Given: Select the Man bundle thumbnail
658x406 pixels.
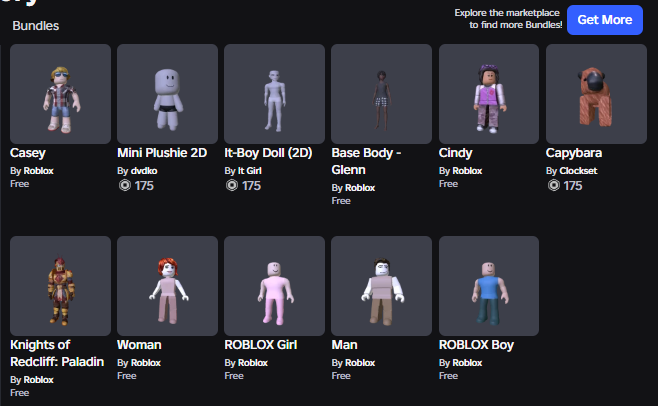Looking at the screenshot, I should point(381,286).
